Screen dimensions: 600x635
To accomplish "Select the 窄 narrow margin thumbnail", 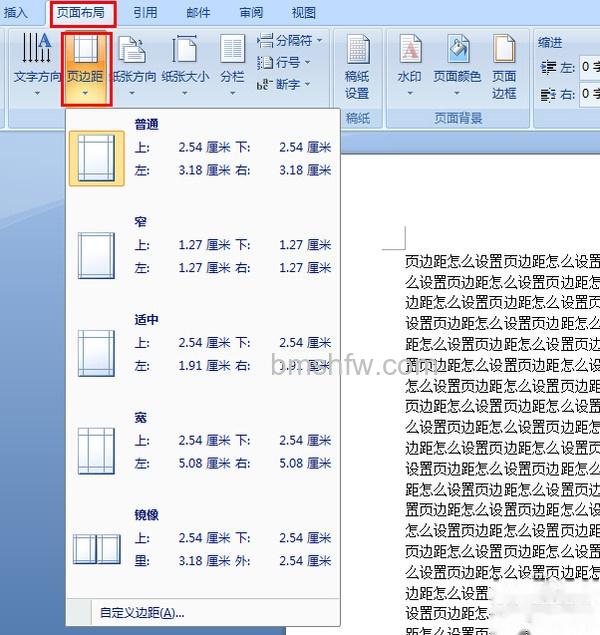I will 96,256.
